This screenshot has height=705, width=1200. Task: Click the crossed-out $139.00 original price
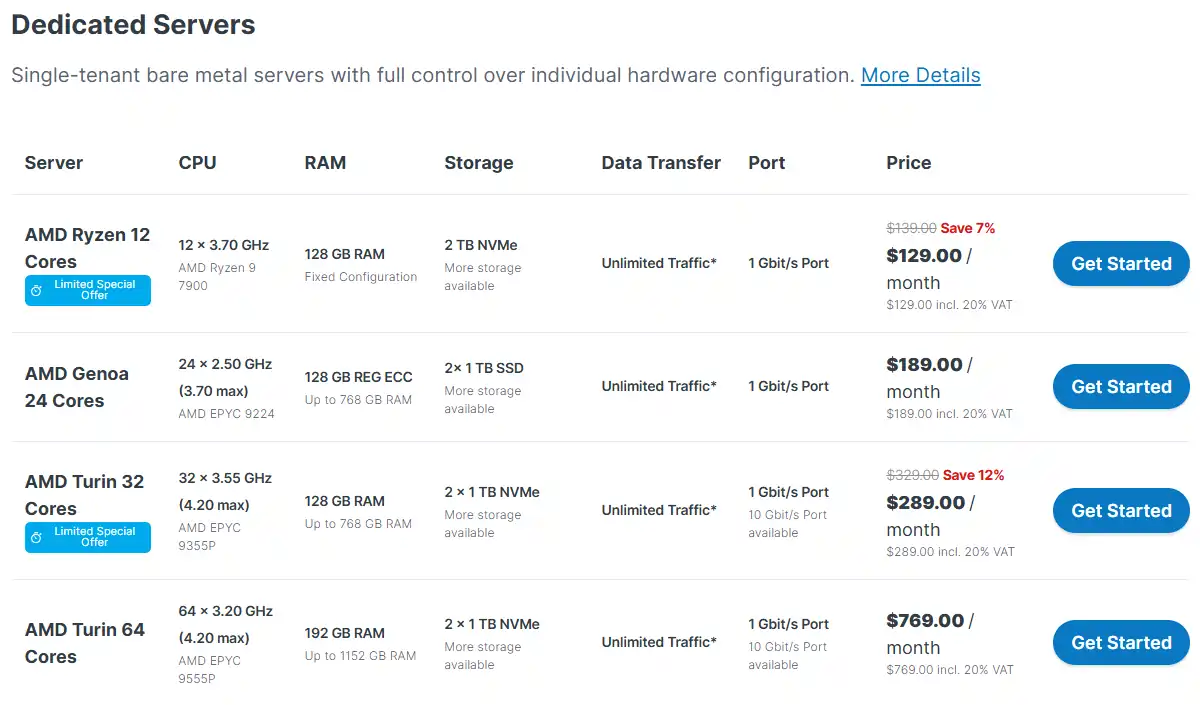[910, 228]
